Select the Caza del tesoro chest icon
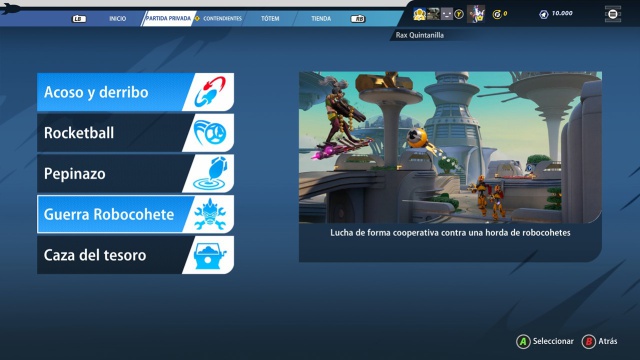Image resolution: width=640 pixels, height=360 pixels. tap(210, 256)
